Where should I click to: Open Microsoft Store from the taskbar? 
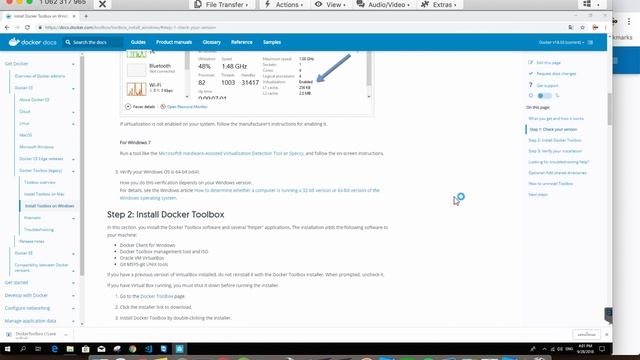click(86, 349)
